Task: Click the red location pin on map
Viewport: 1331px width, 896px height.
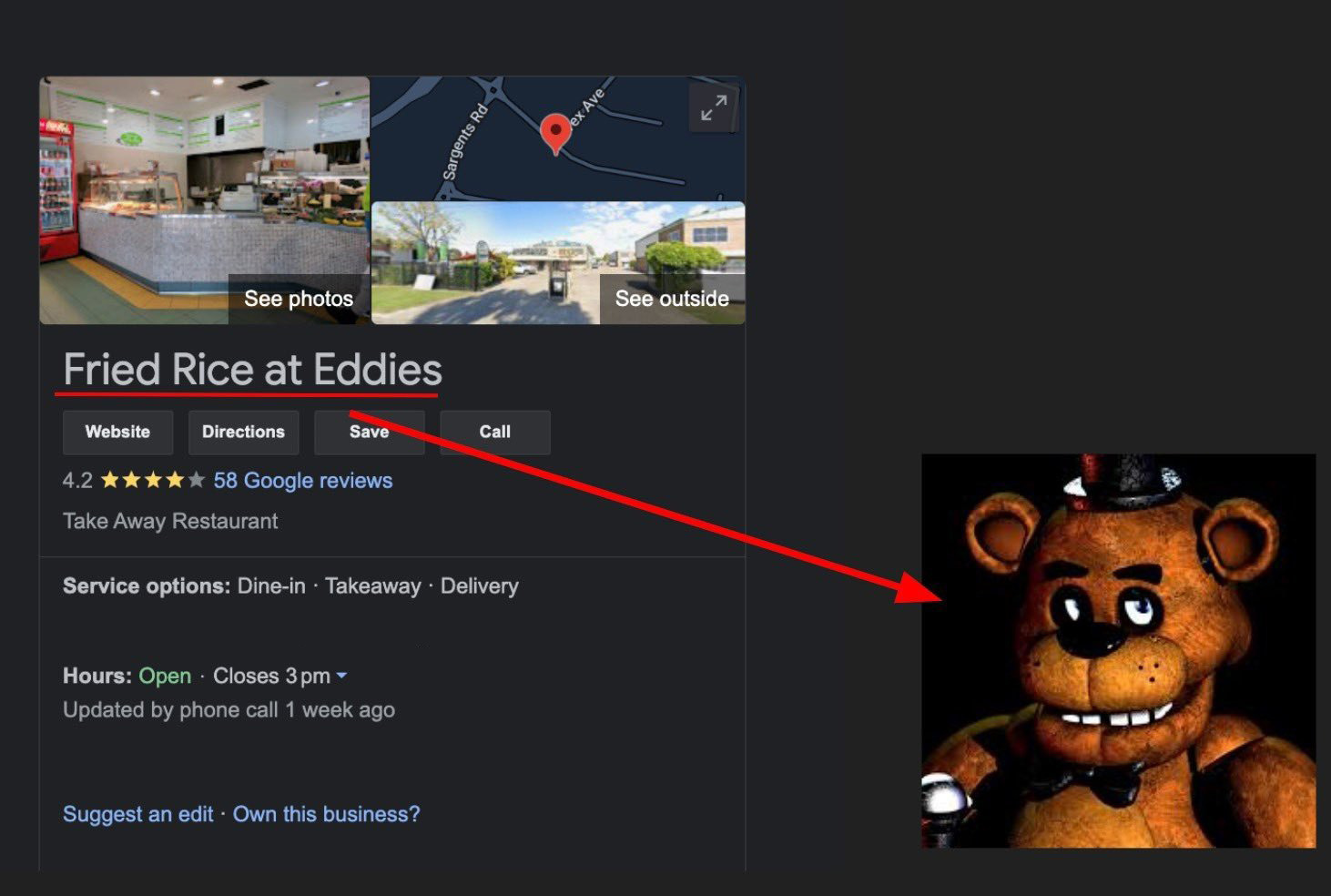Action: coord(555,133)
